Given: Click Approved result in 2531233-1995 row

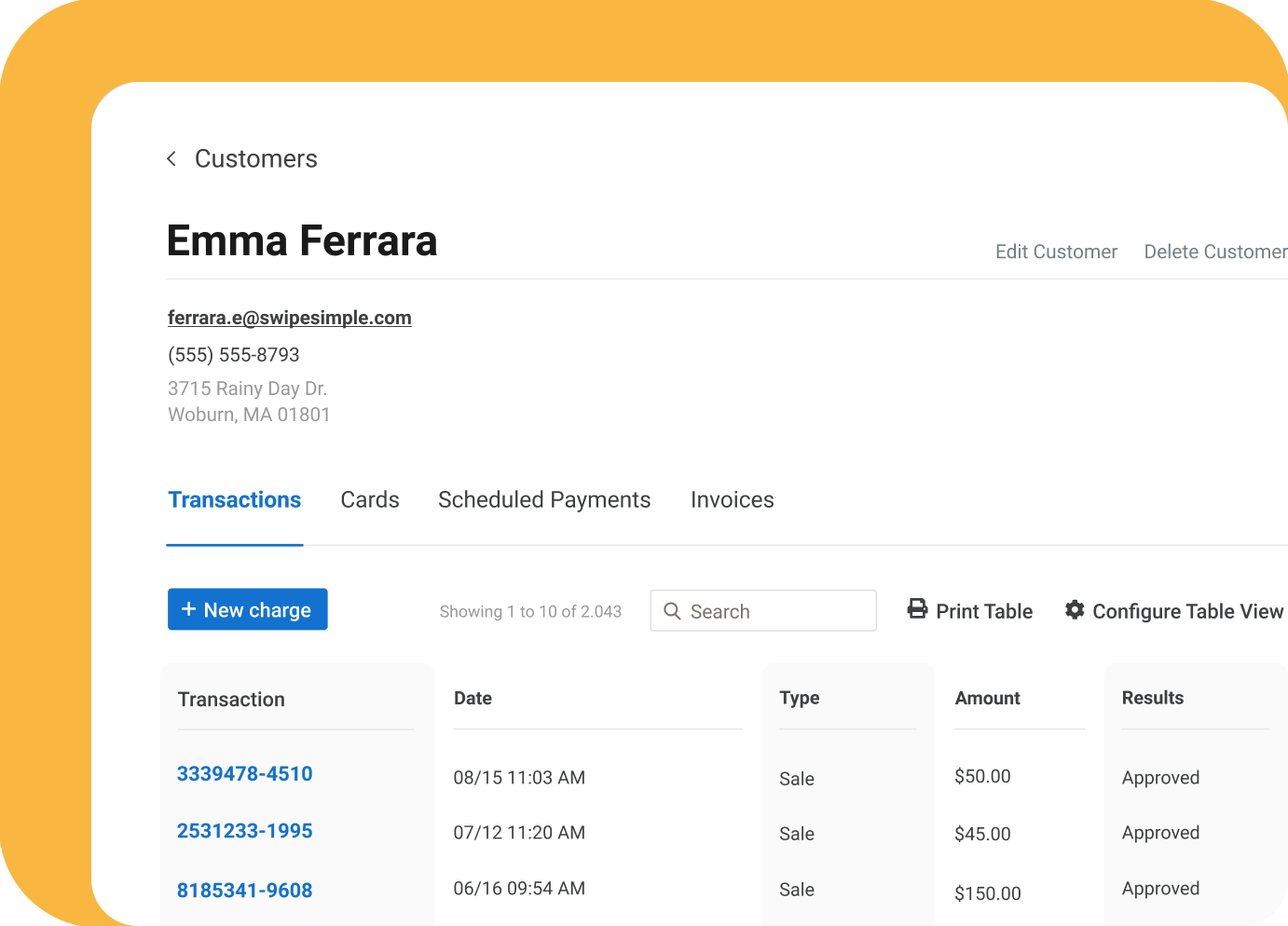Looking at the screenshot, I should [x=1160, y=833].
